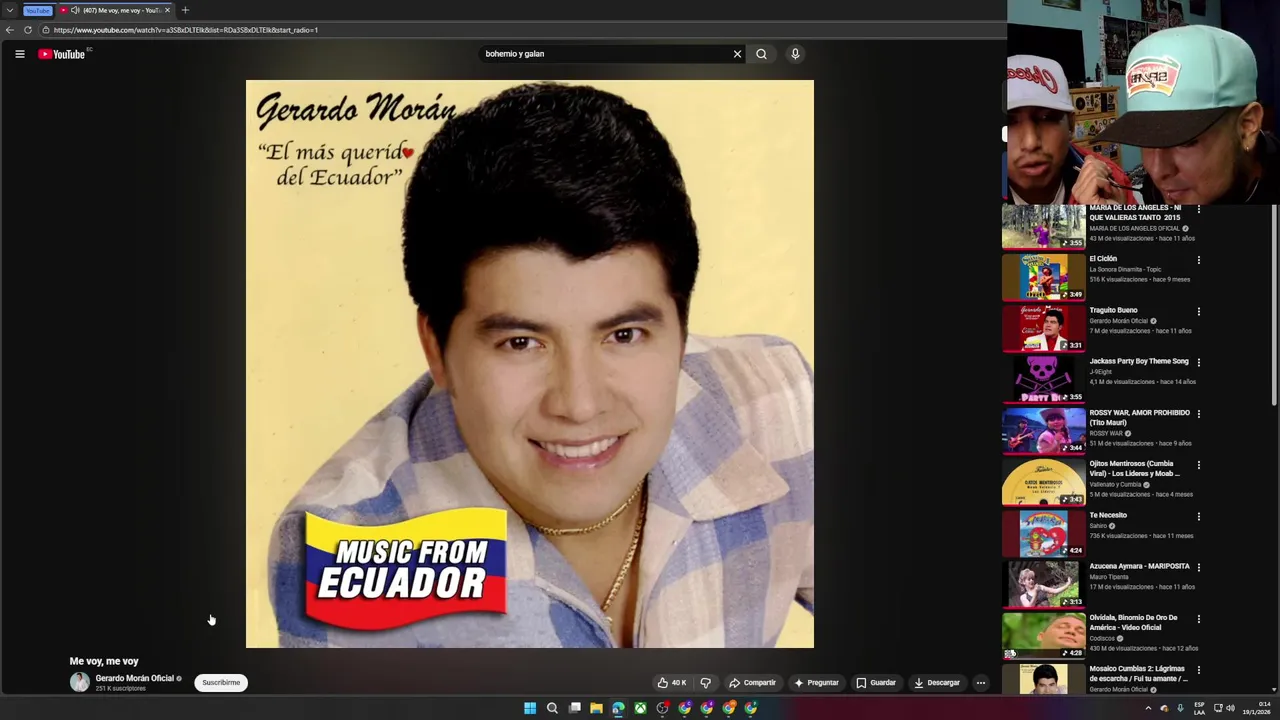Dislike the video with thumbs-down
Viewport: 1280px width, 720px height.
(706, 683)
